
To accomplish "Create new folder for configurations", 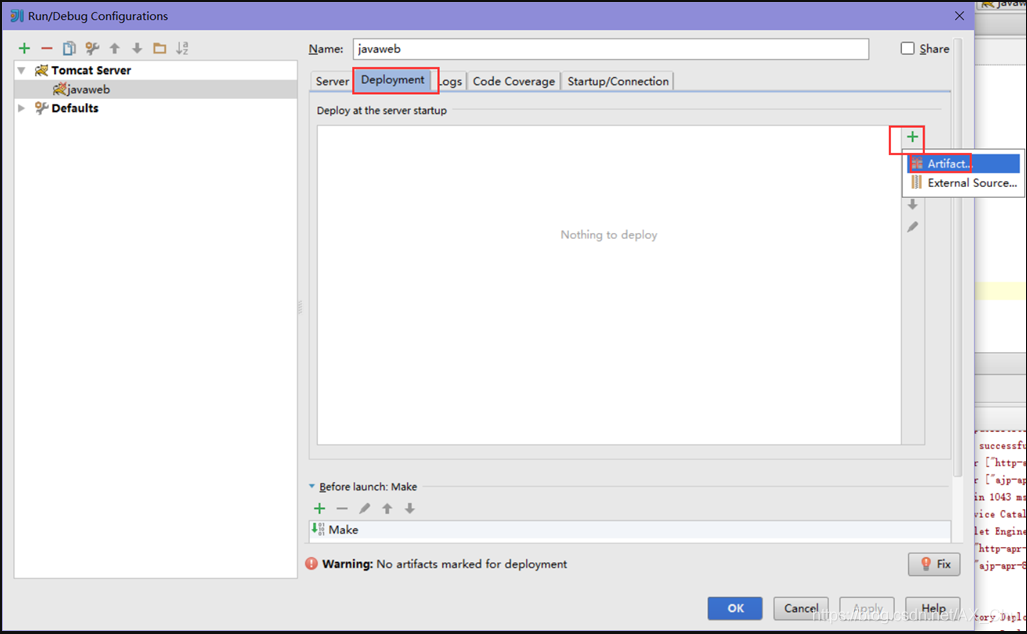I will 159,48.
